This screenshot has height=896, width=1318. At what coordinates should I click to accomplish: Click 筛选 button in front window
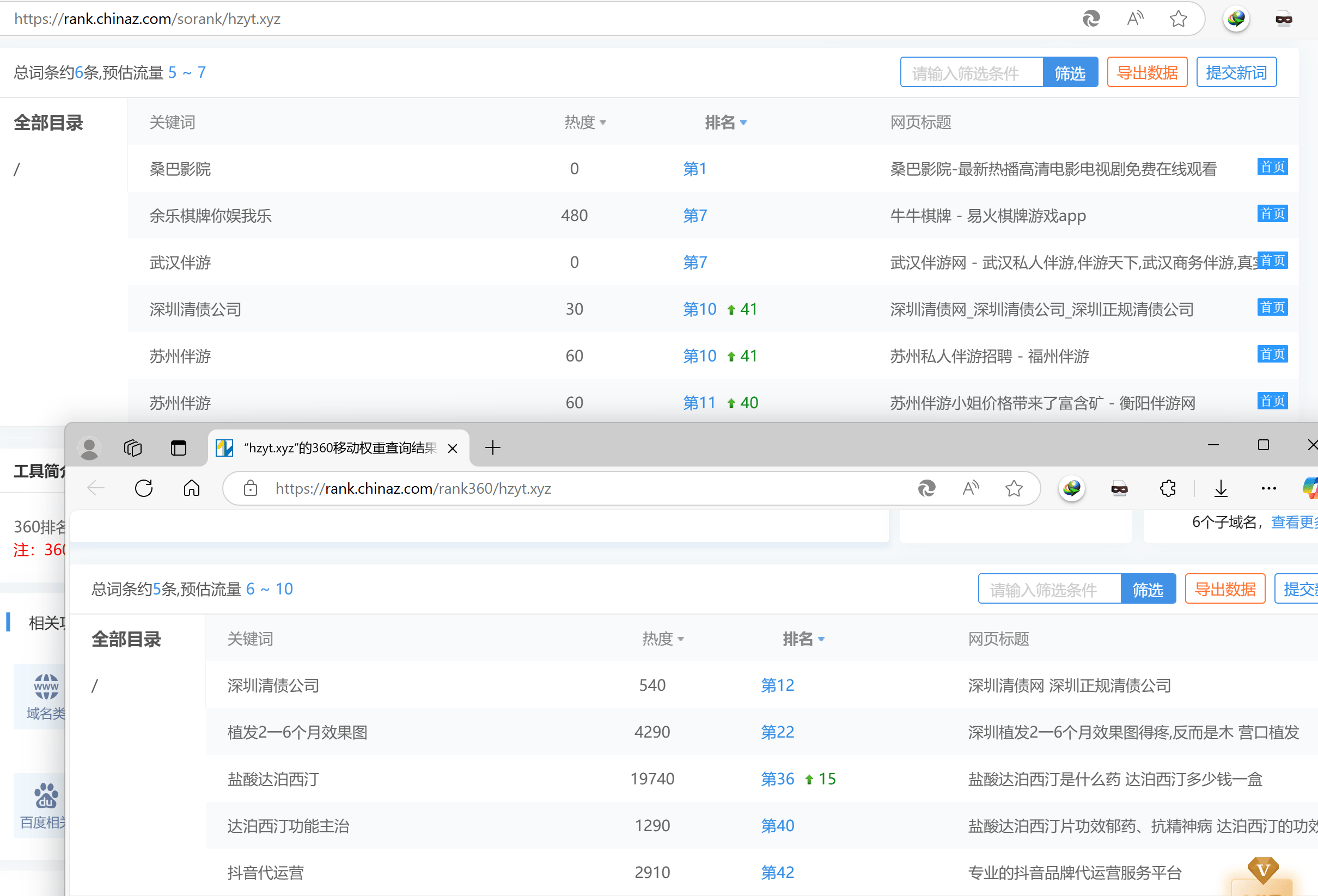(x=1148, y=589)
